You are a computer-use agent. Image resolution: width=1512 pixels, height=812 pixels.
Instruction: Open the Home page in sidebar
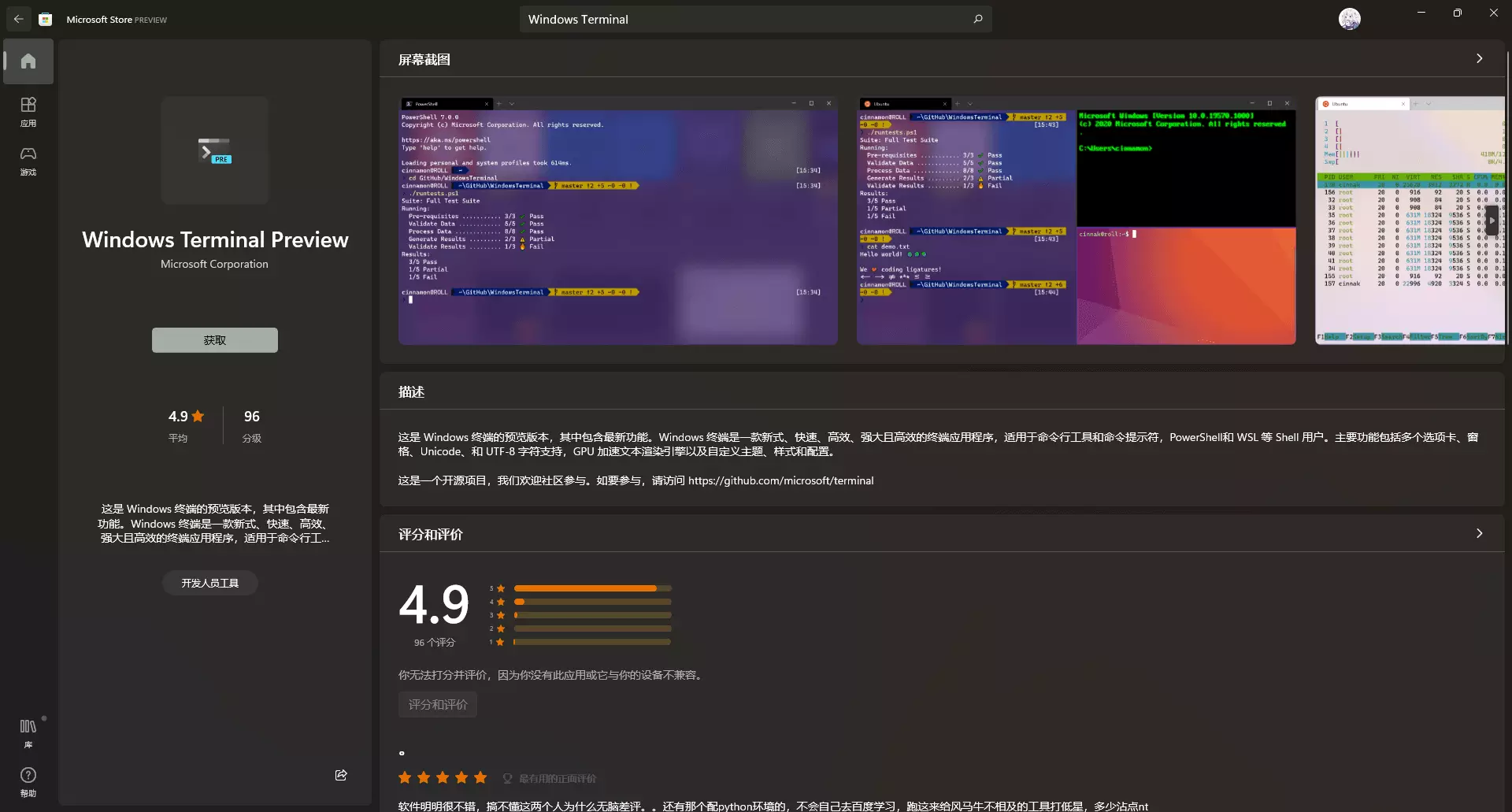(x=28, y=61)
